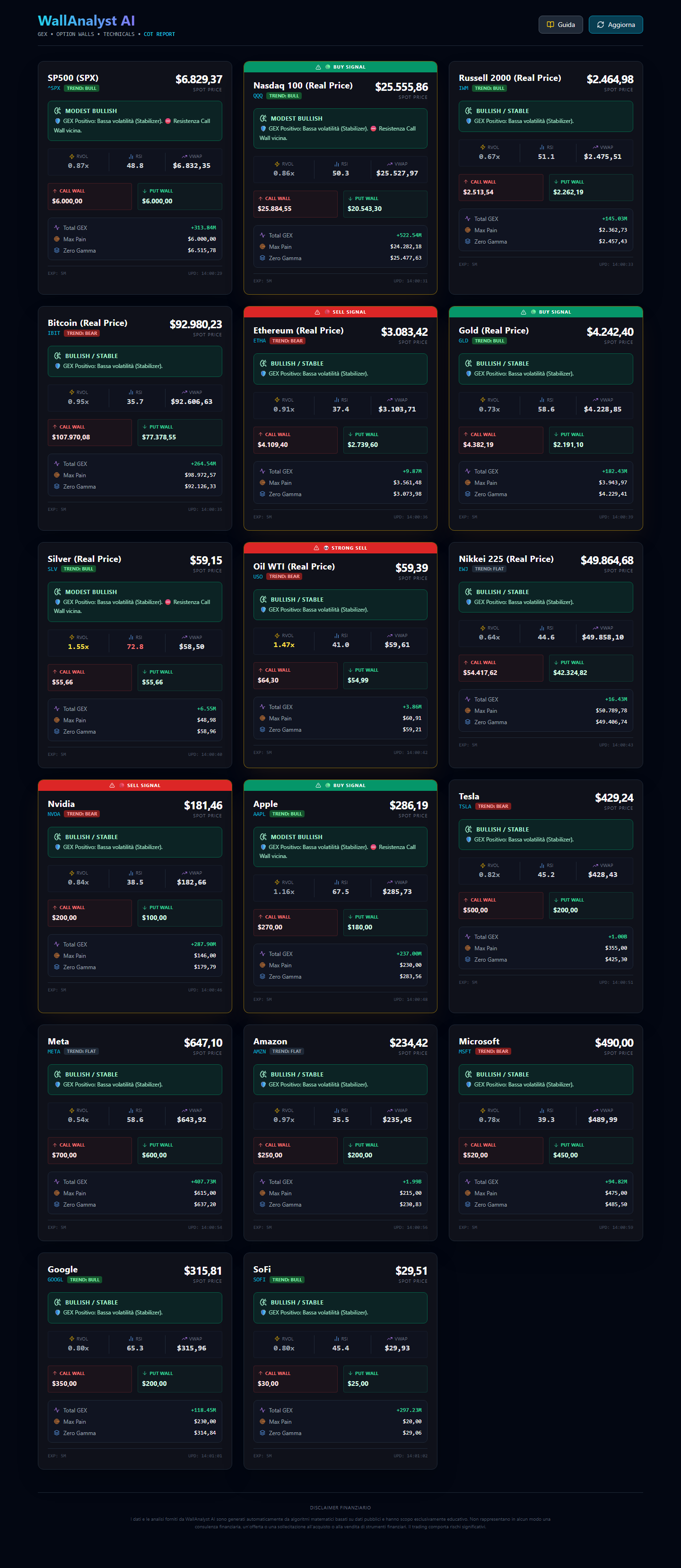Click the TREND: BEAR badge on Bitcoin card
Viewport: 681px width, 1568px height.
coord(82,333)
